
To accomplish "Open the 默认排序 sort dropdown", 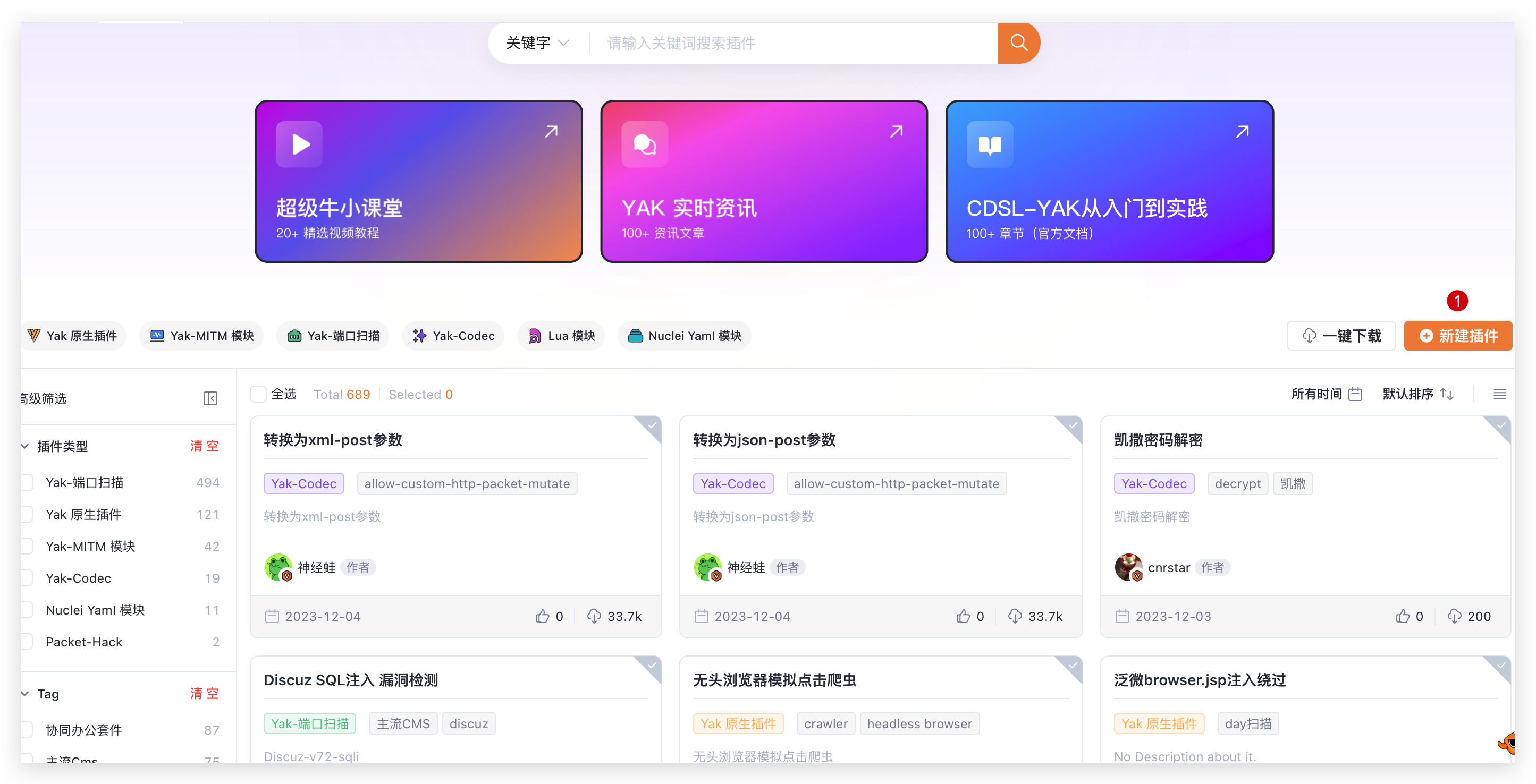I will click(x=1418, y=394).
